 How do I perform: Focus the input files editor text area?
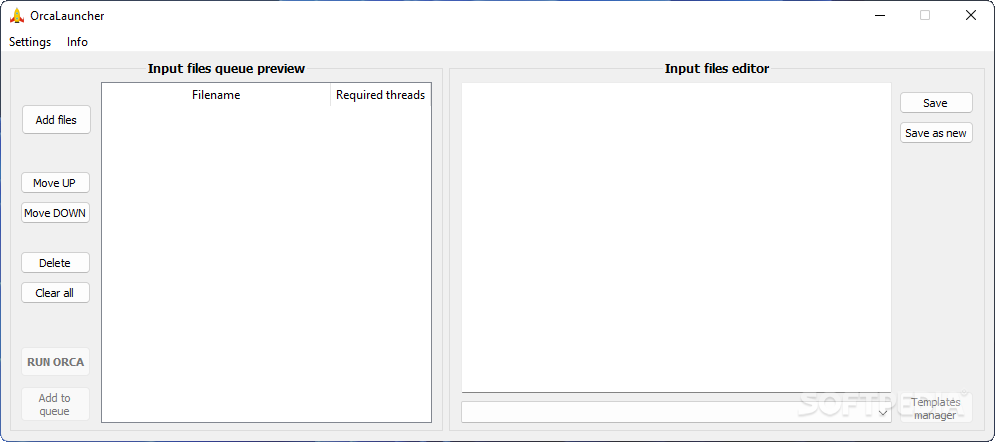[x=676, y=237]
